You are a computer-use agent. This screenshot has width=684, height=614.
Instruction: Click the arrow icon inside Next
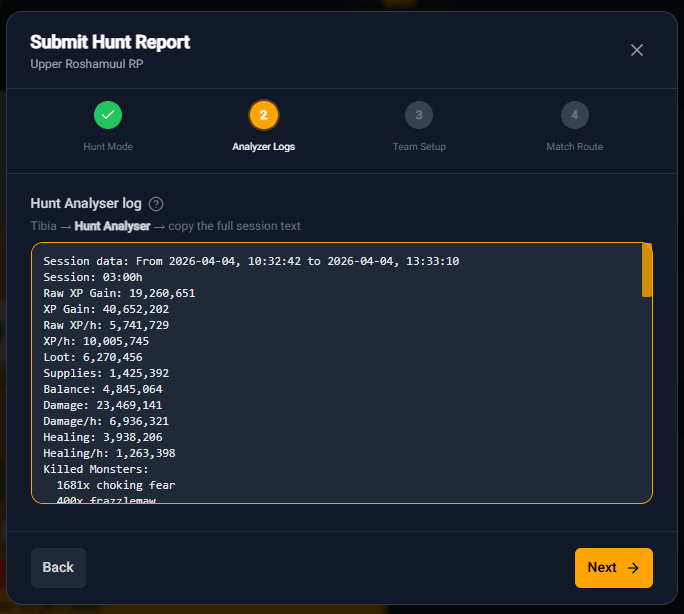click(633, 568)
